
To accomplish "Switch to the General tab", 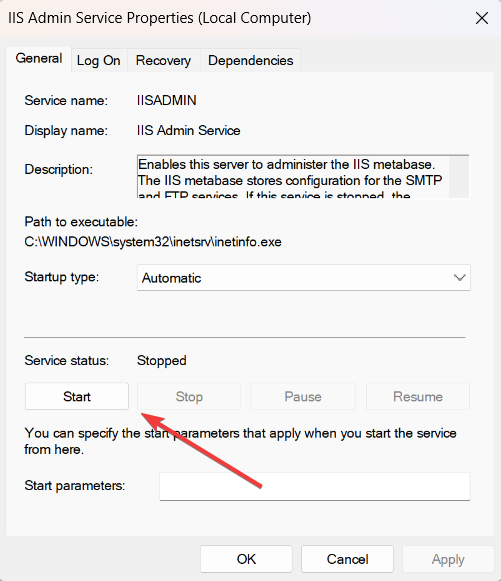I will pos(39,59).
